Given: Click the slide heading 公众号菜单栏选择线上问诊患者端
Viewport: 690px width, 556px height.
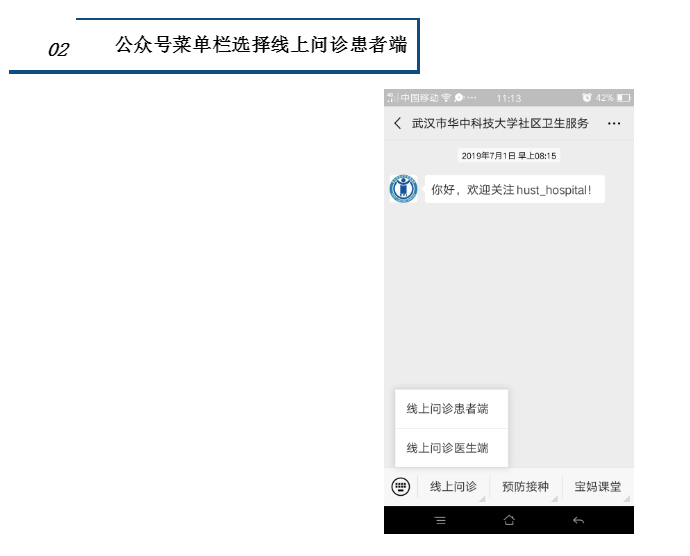Looking at the screenshot, I should click(261, 45).
